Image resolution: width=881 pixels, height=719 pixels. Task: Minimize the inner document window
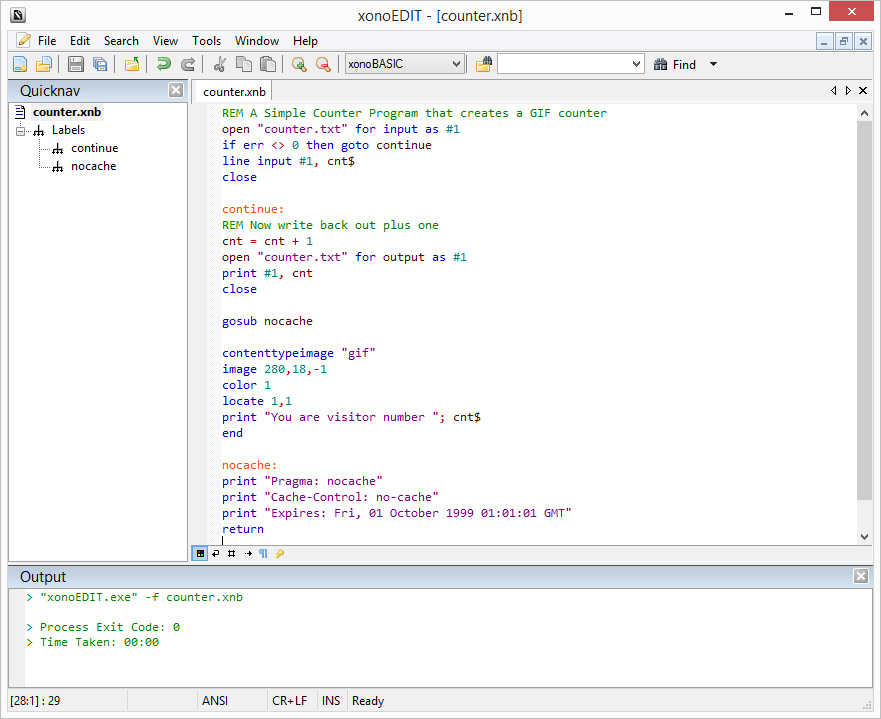tap(824, 41)
